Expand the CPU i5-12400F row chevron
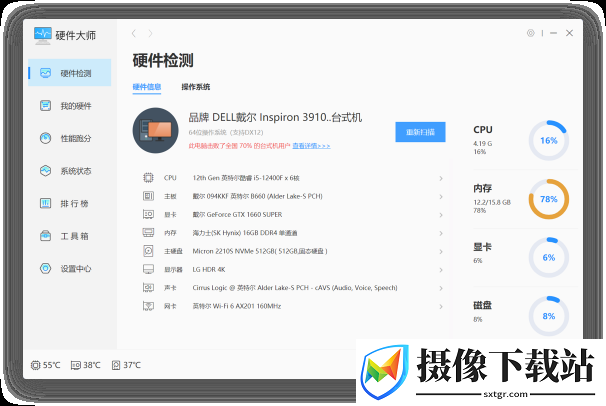606x406 pixels. pyautogui.click(x=441, y=178)
